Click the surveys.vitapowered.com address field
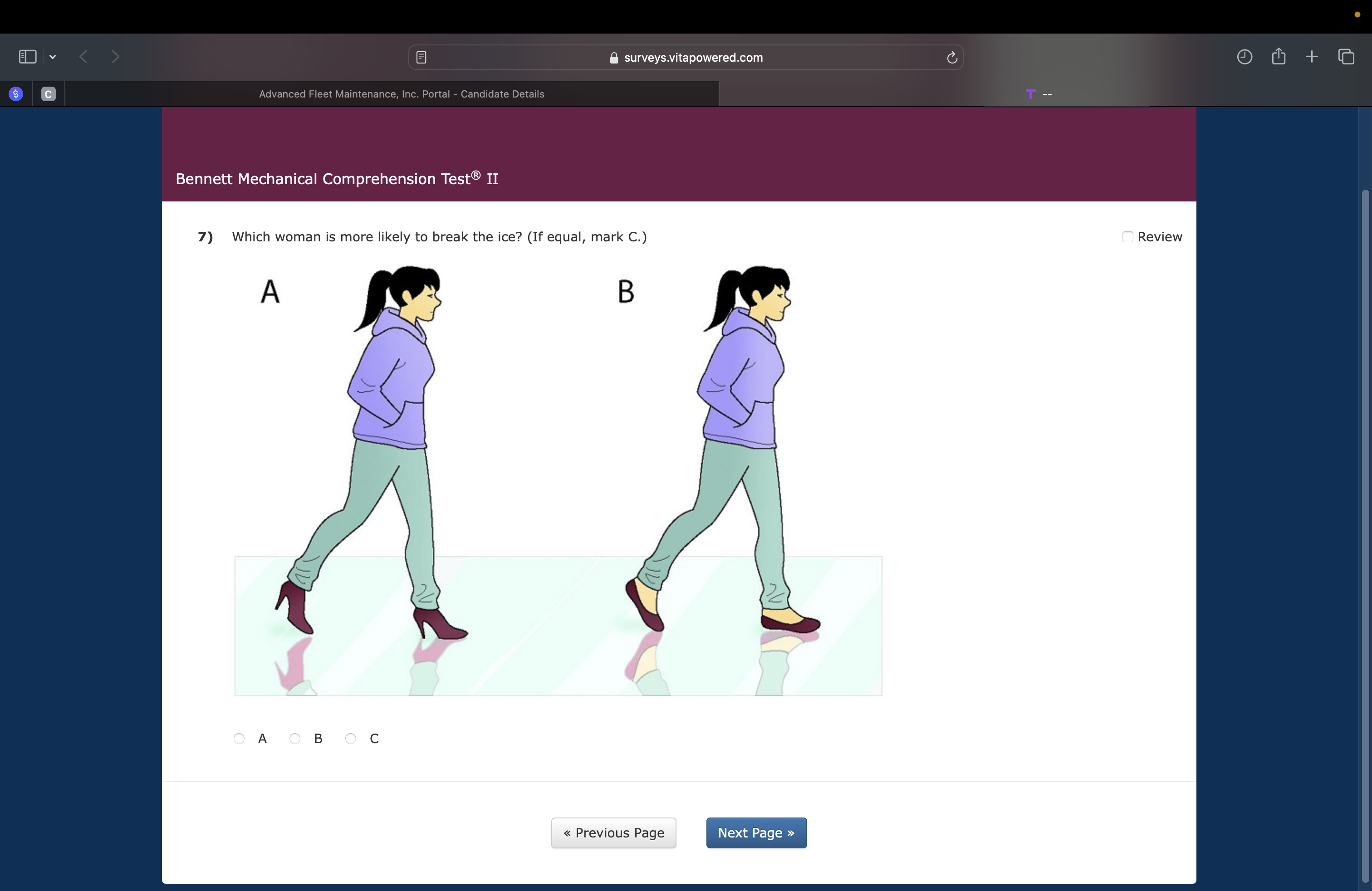 [x=686, y=57]
